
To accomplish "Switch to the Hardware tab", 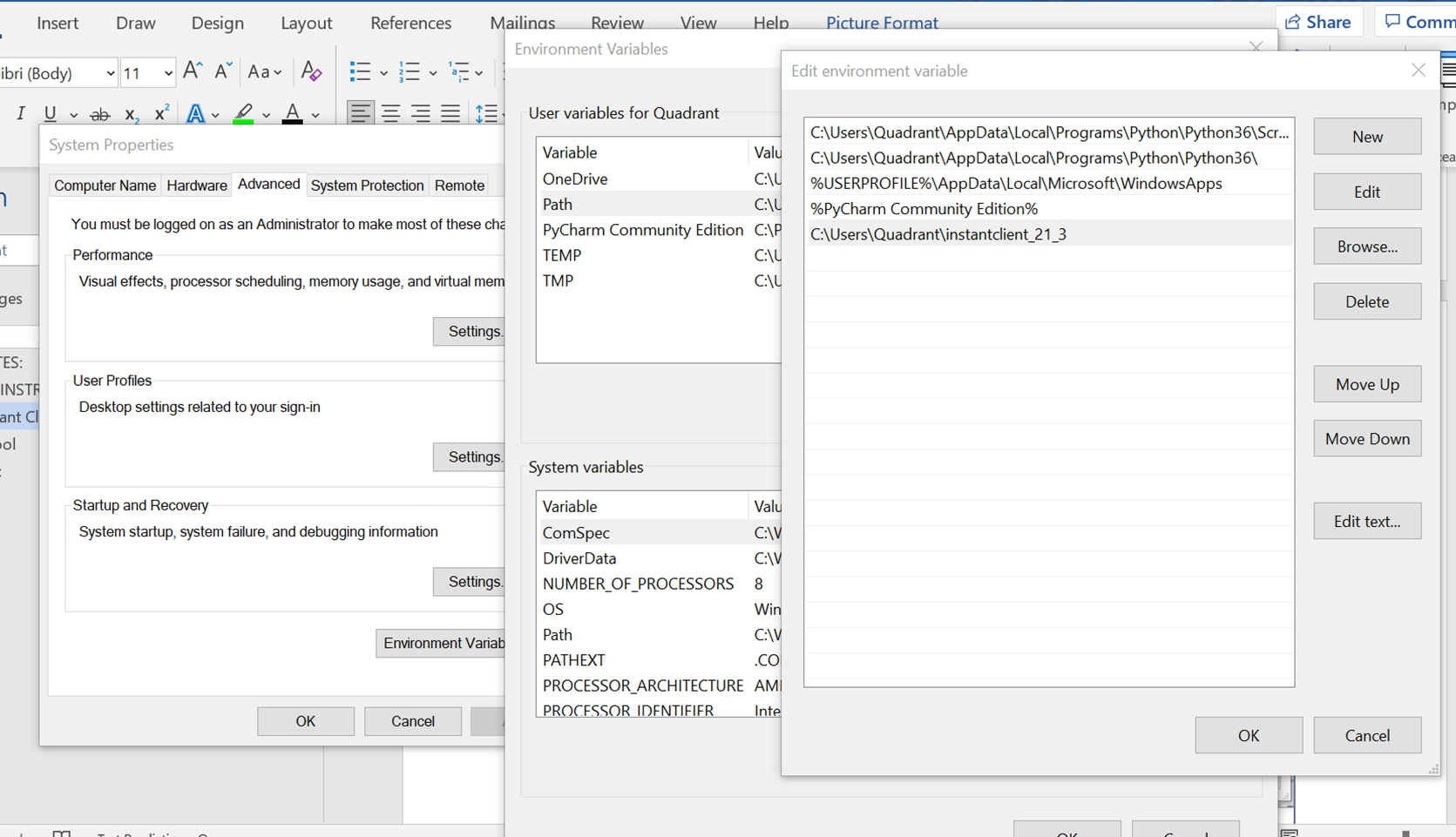I will pos(197,186).
